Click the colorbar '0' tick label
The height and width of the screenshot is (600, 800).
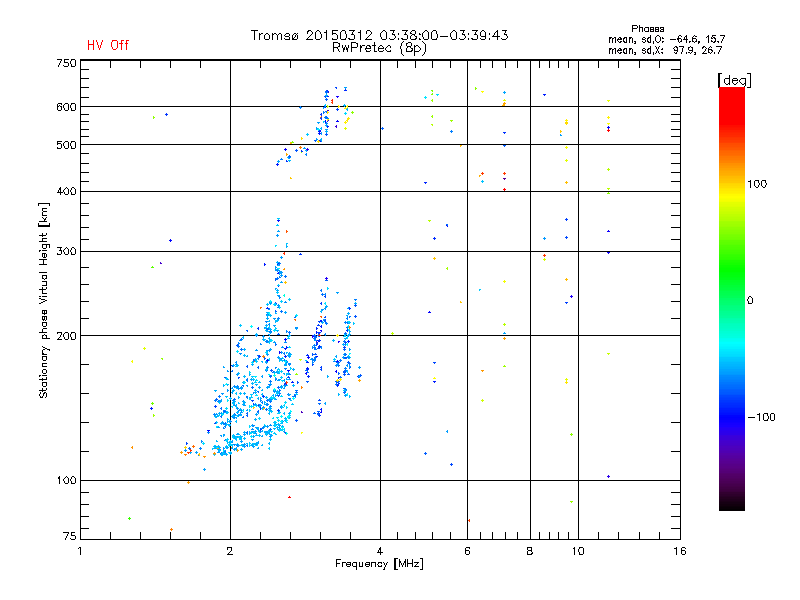750,301
